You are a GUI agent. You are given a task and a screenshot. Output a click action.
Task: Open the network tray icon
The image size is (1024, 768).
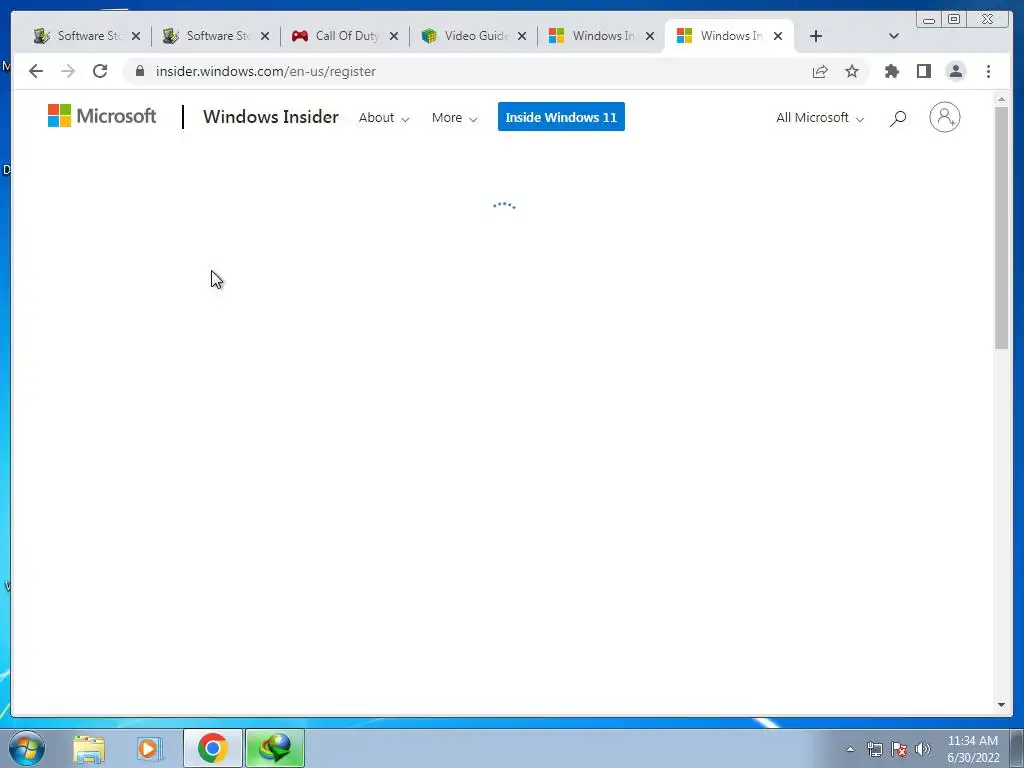pos(874,749)
